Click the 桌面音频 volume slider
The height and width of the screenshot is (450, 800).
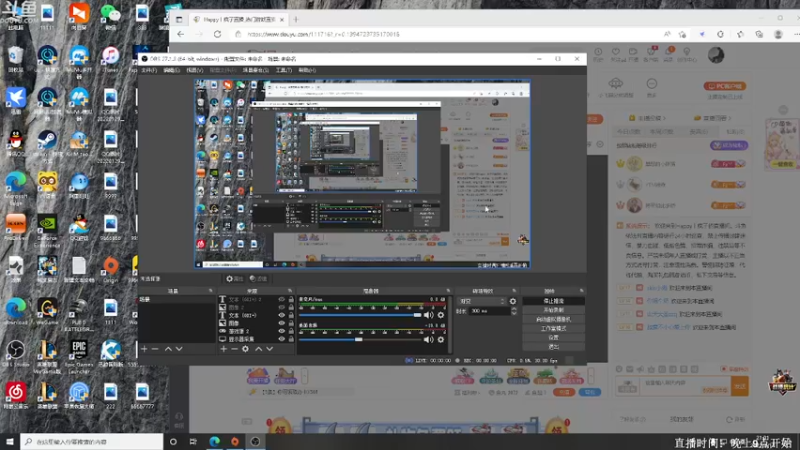360,339
